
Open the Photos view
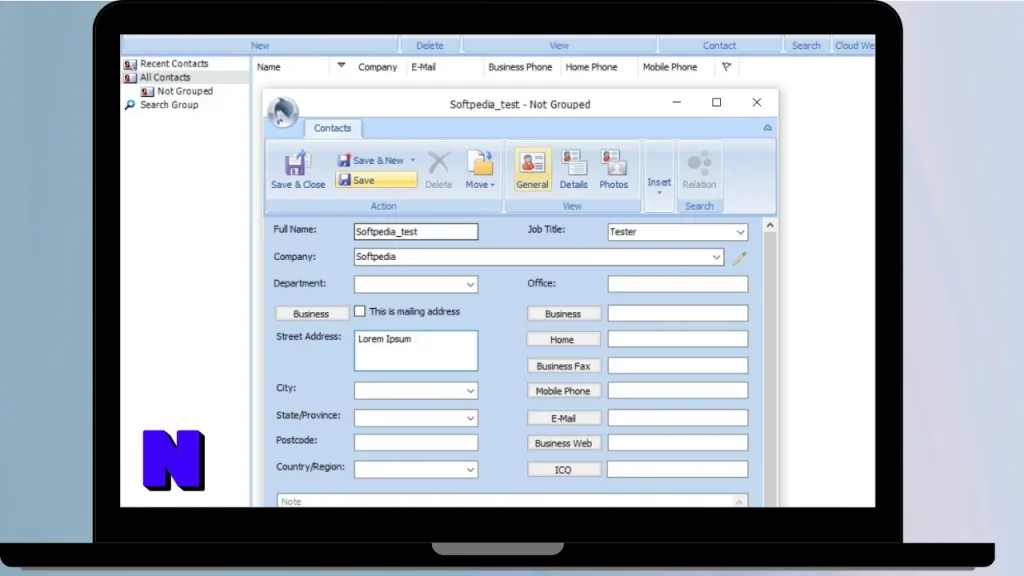(x=614, y=170)
